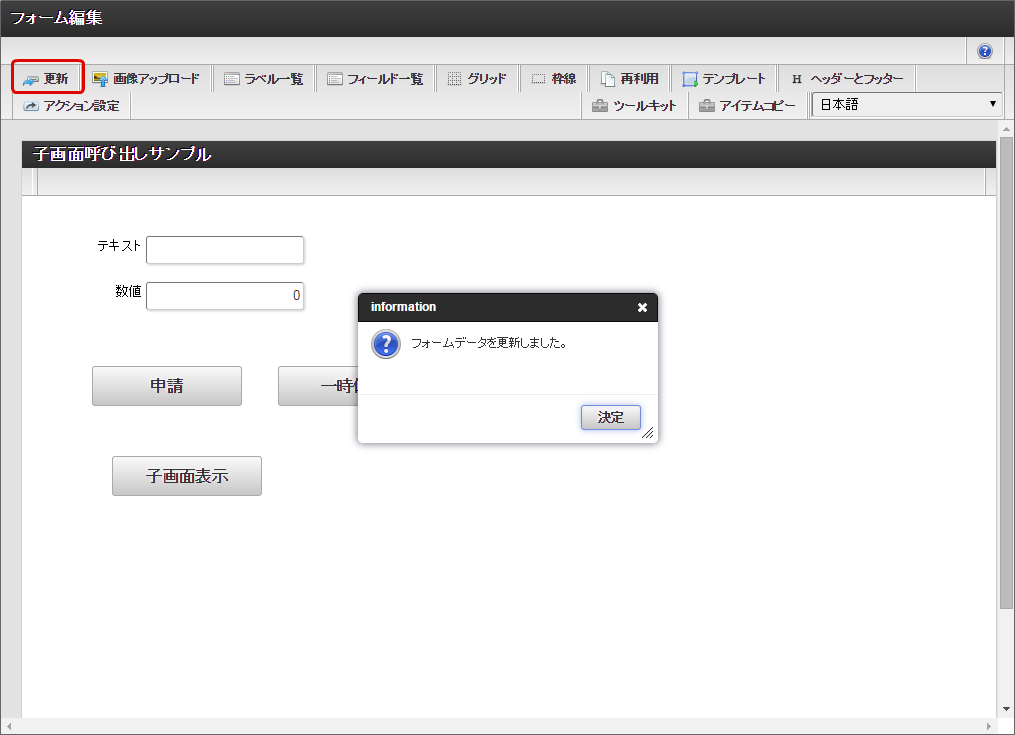Open アイテムコピー item copy

(747, 106)
